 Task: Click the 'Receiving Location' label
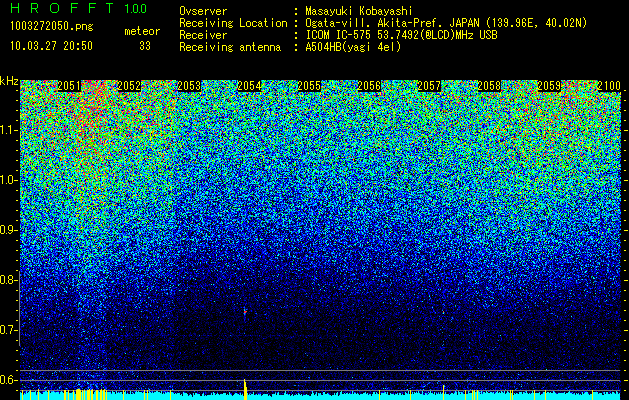pos(233,23)
